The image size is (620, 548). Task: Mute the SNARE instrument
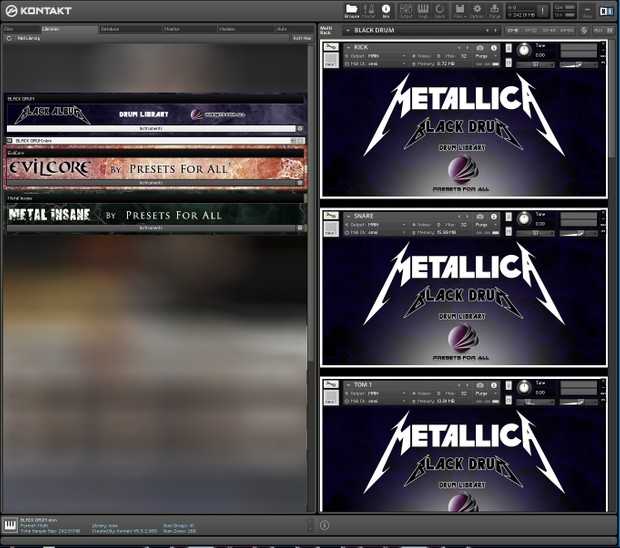[509, 231]
